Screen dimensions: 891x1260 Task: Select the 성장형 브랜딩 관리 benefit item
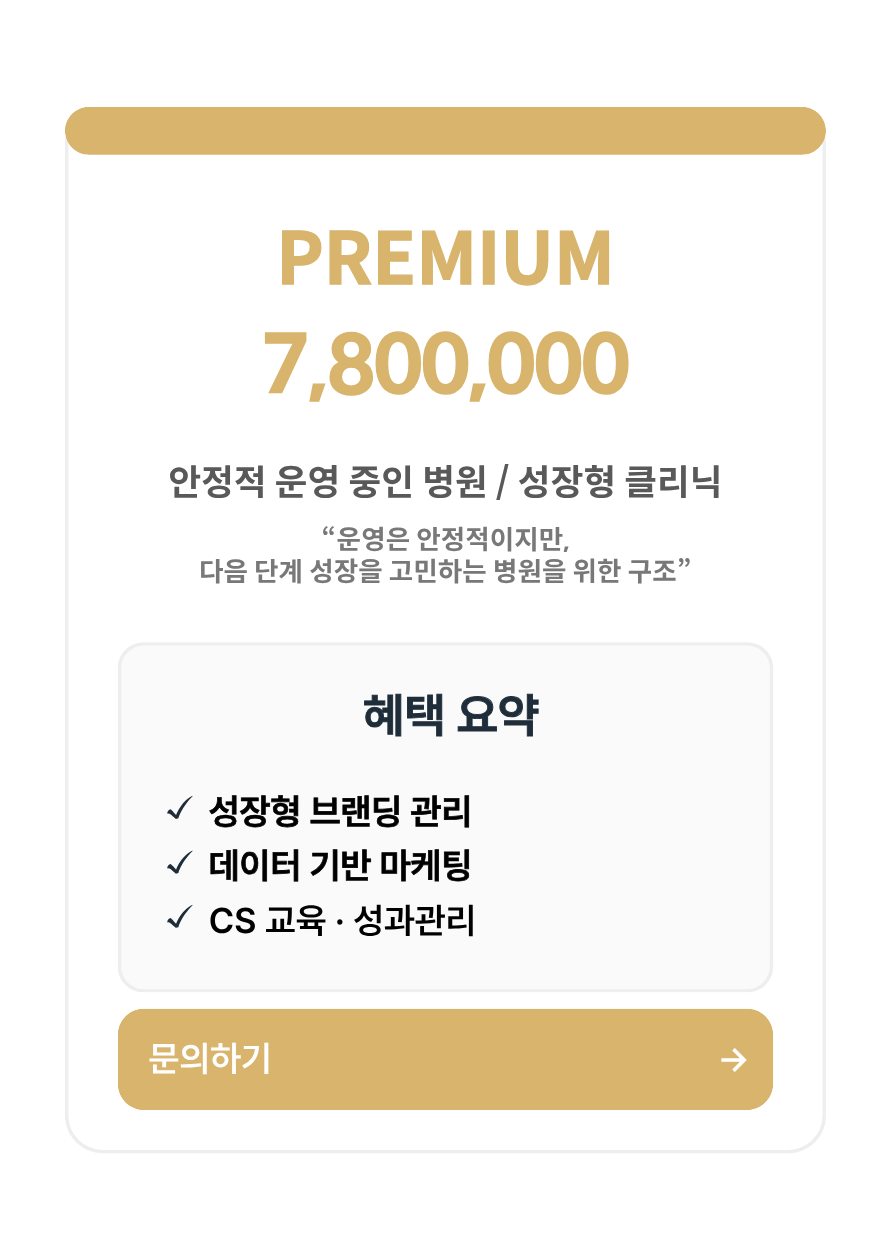[x=340, y=810]
